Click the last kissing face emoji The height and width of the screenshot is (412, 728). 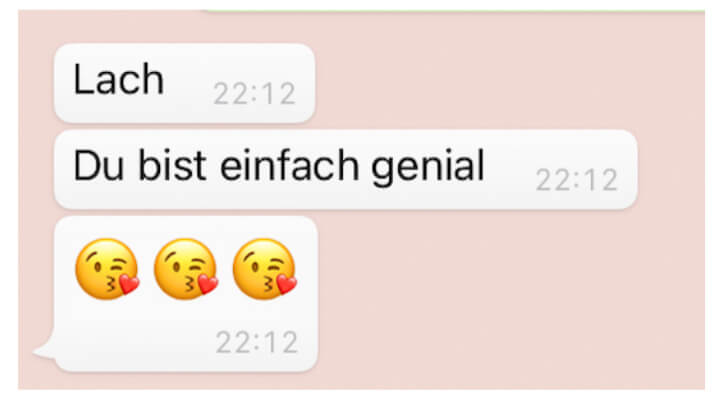point(264,269)
